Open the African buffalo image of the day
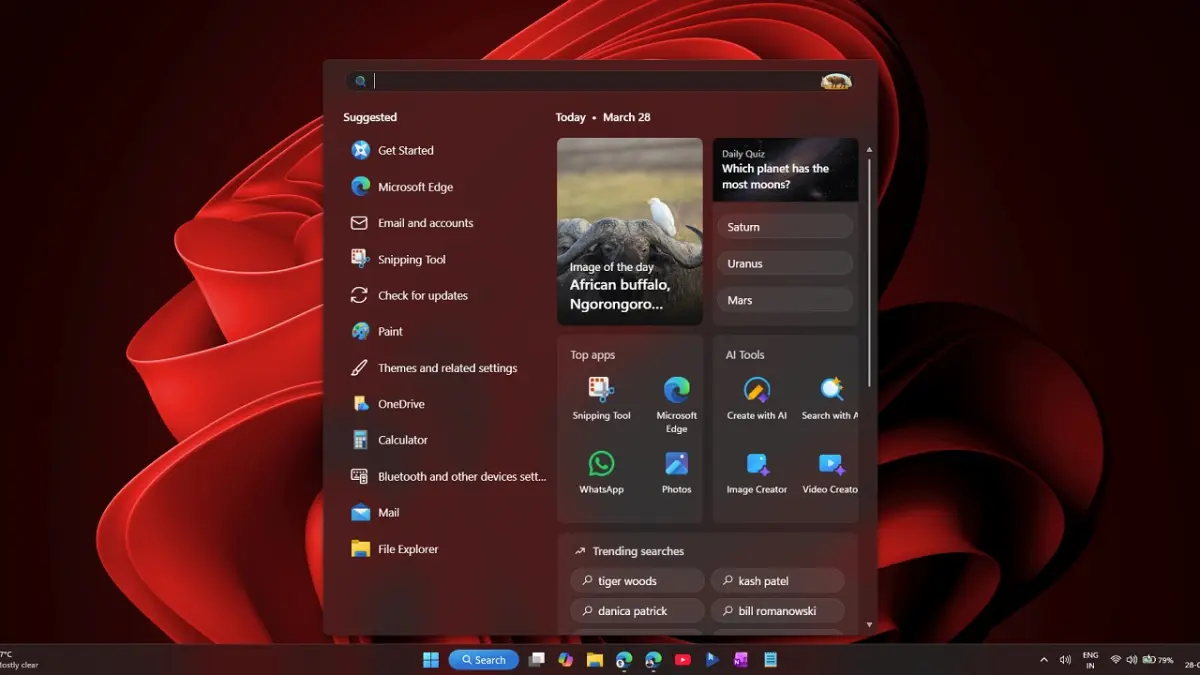Screen dimensions: 1200x675 pyautogui.click(x=629, y=231)
